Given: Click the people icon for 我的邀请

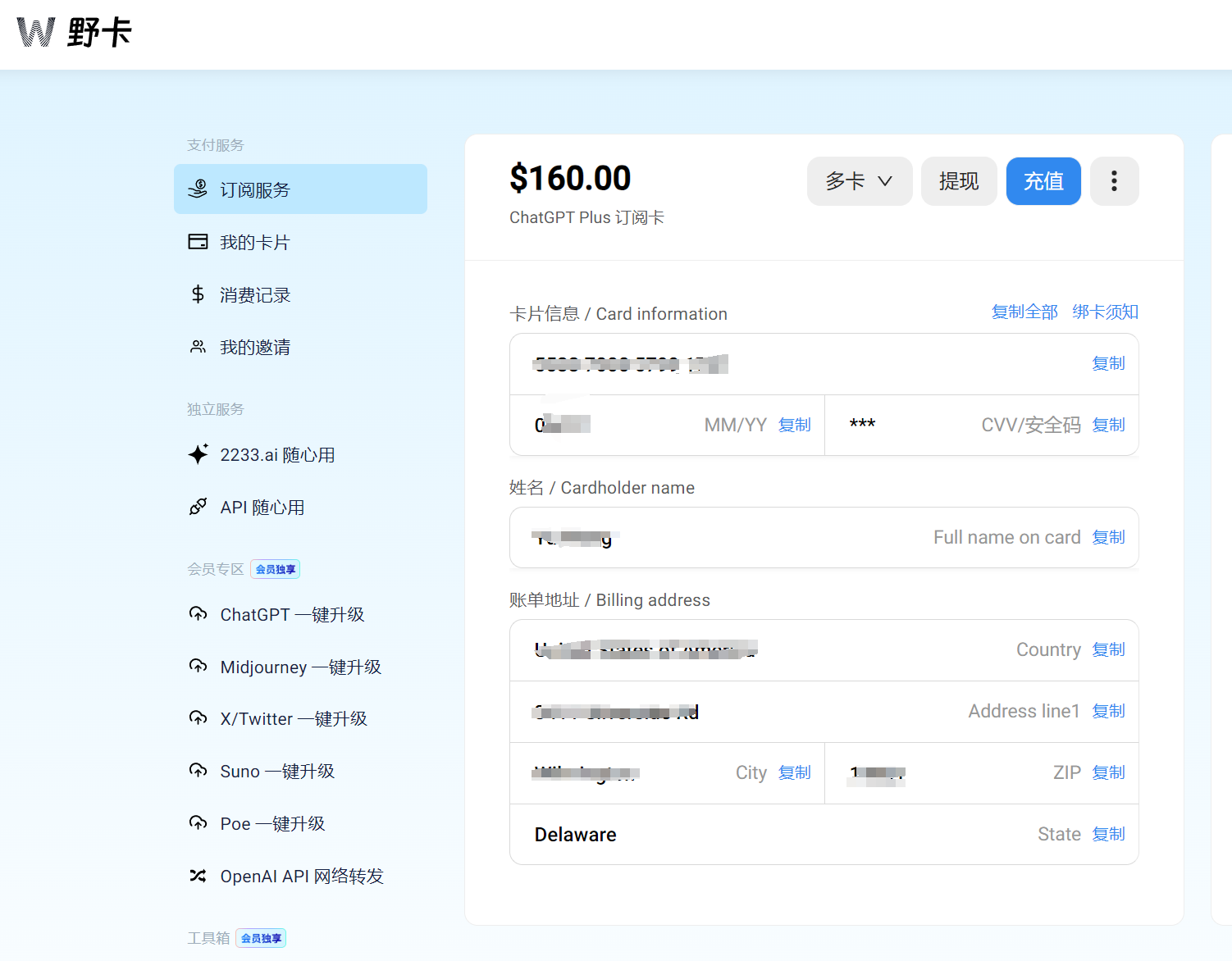Looking at the screenshot, I should [198, 347].
